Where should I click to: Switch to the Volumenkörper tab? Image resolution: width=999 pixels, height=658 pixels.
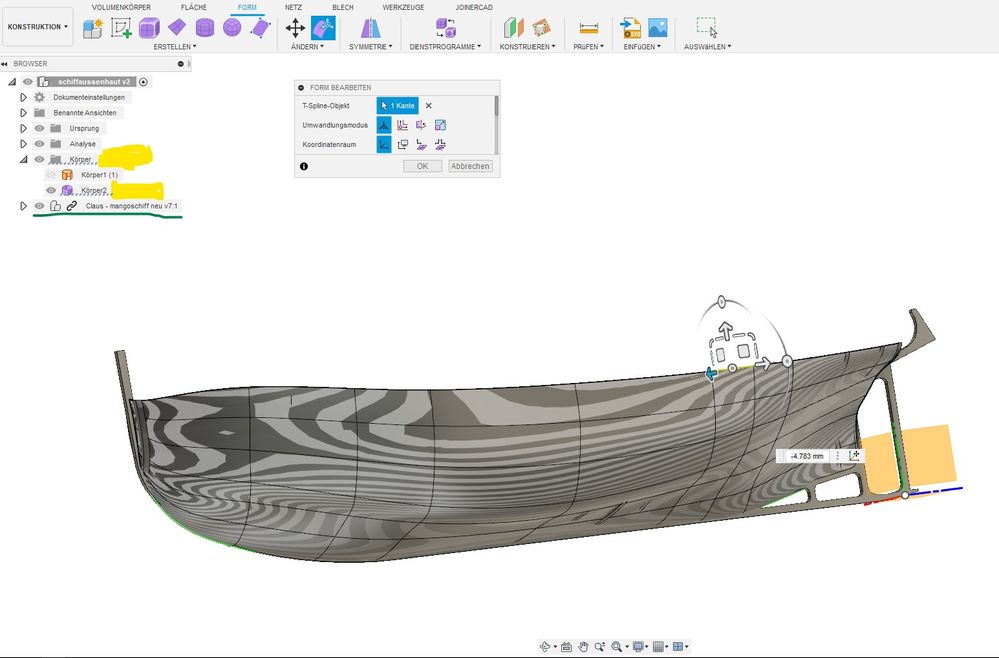click(x=121, y=8)
